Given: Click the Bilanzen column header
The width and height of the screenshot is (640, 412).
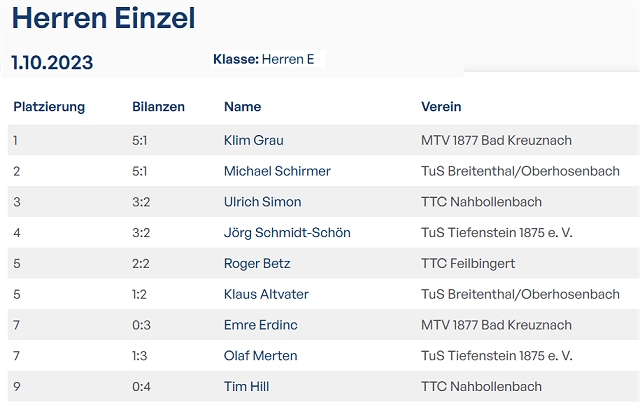Looking at the screenshot, I should tap(158, 107).
